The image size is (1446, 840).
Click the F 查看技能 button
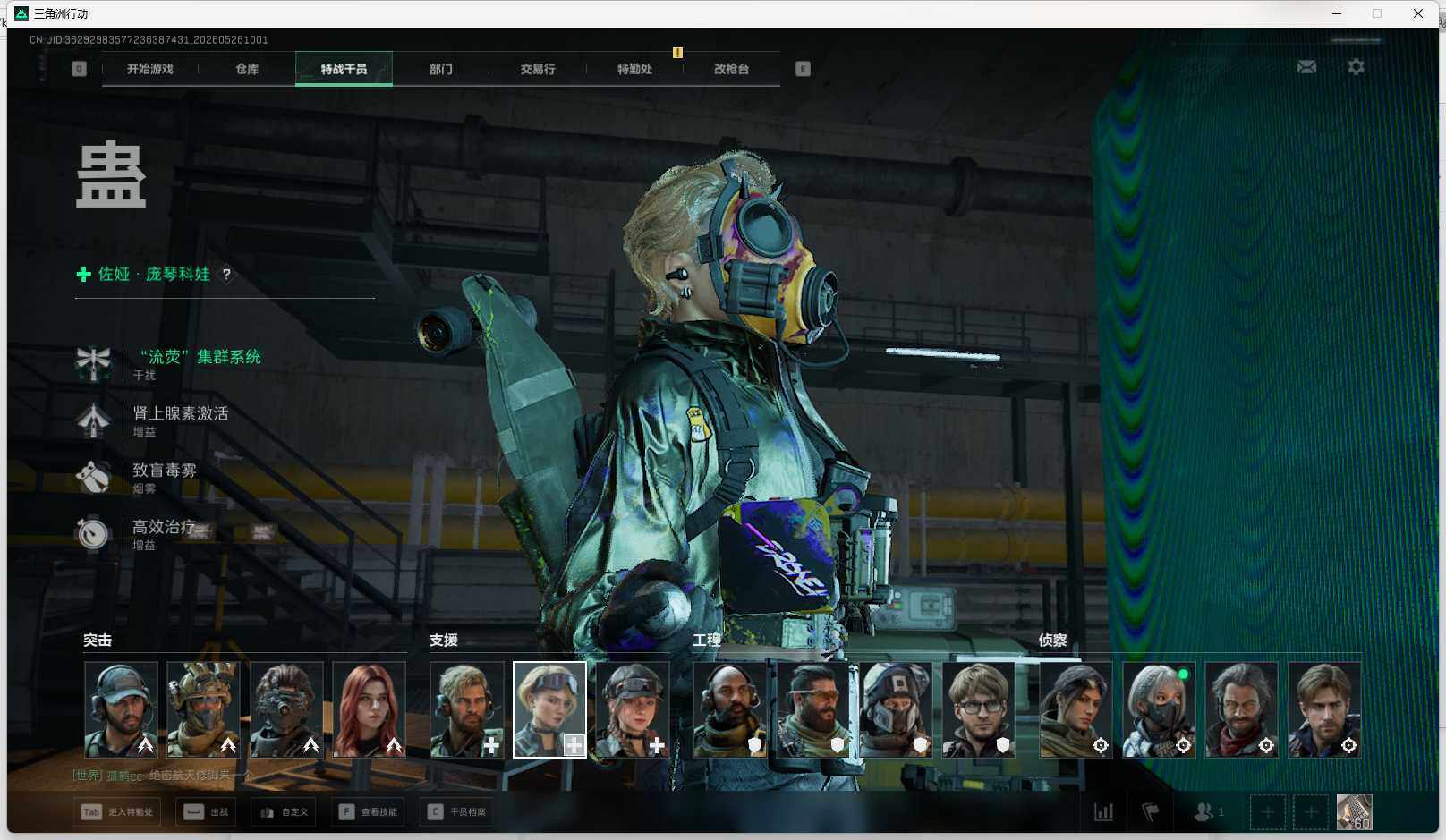[368, 812]
